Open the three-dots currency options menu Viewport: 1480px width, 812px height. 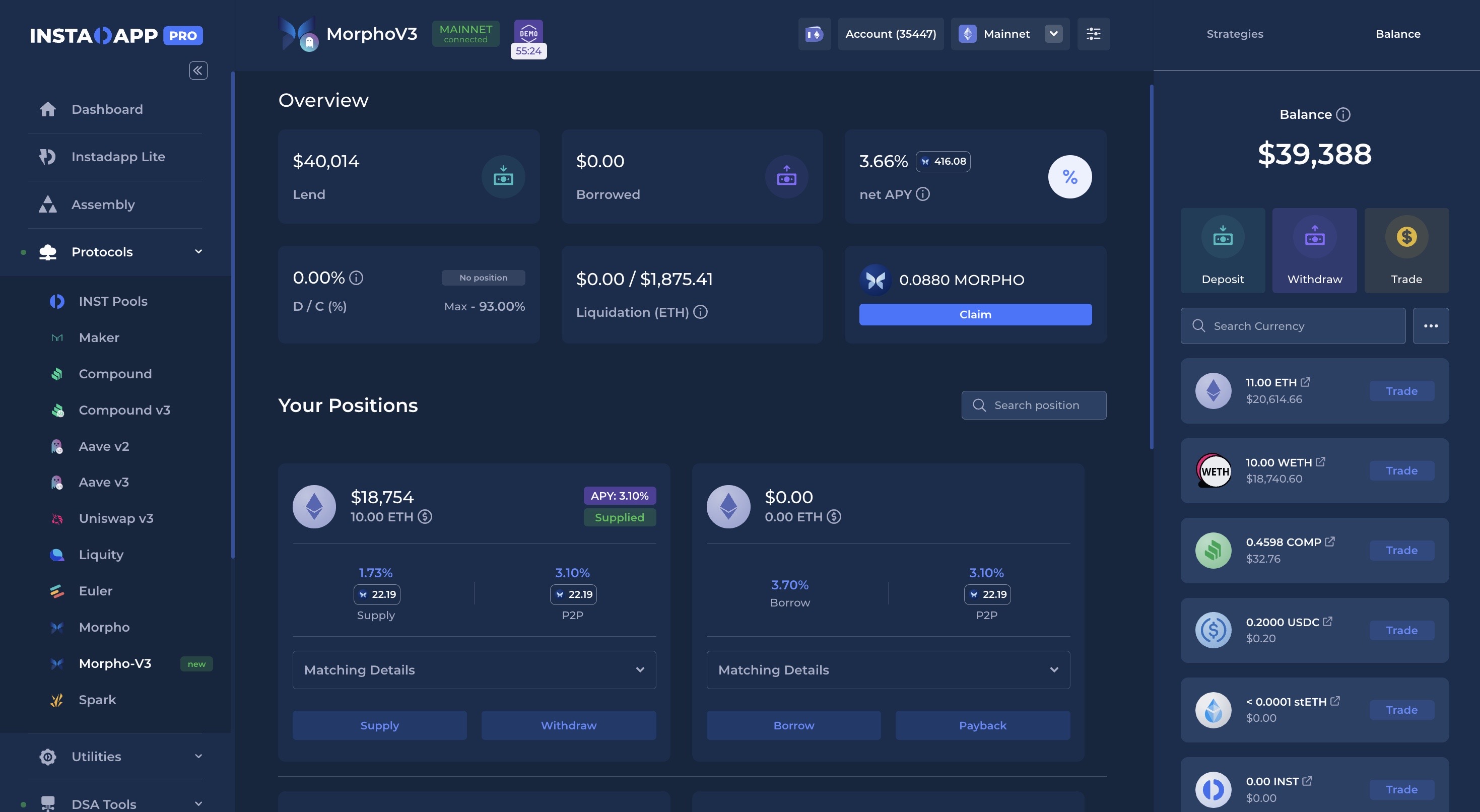(x=1430, y=326)
